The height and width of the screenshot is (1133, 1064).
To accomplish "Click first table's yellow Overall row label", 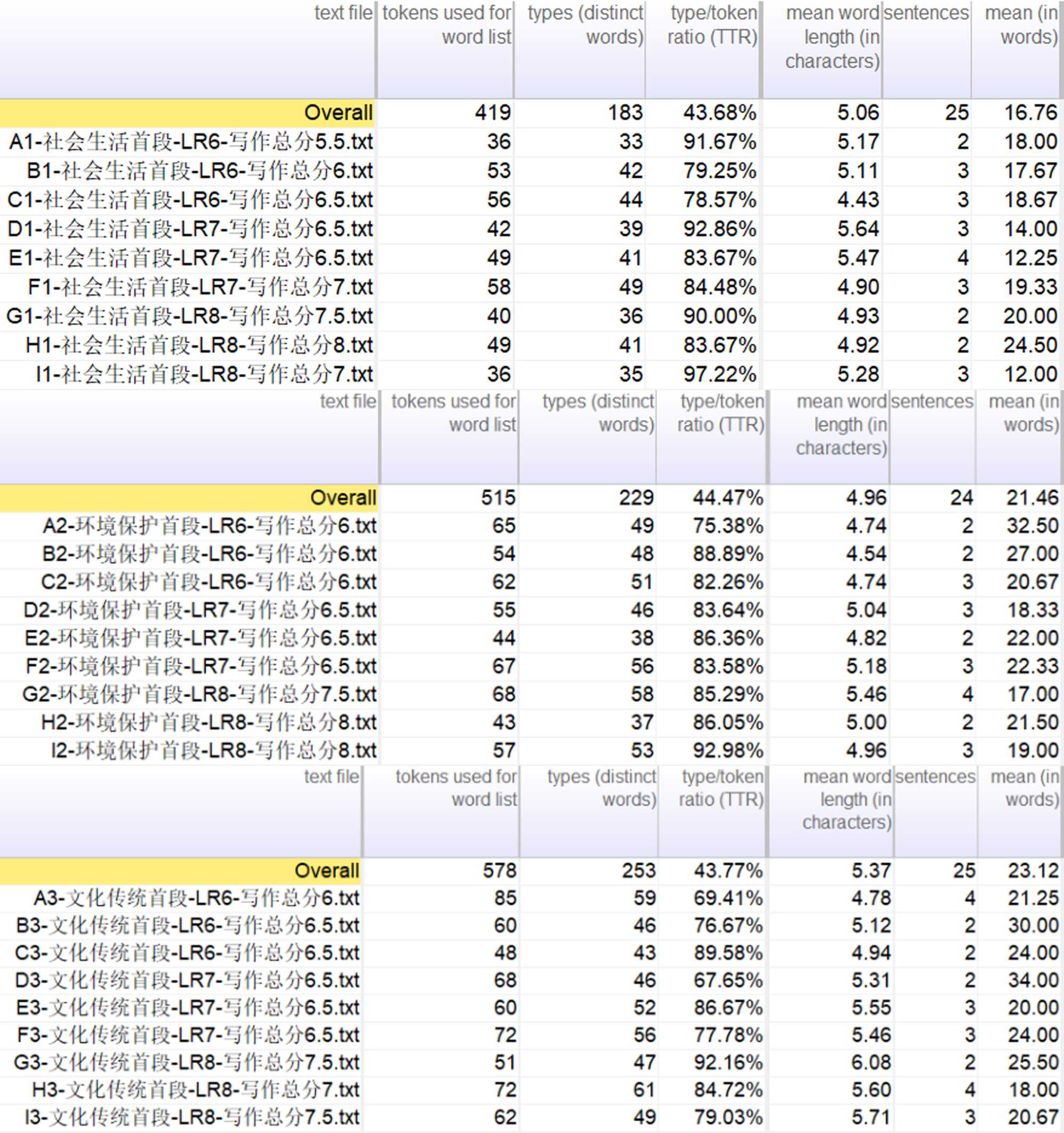I will pos(338,113).
